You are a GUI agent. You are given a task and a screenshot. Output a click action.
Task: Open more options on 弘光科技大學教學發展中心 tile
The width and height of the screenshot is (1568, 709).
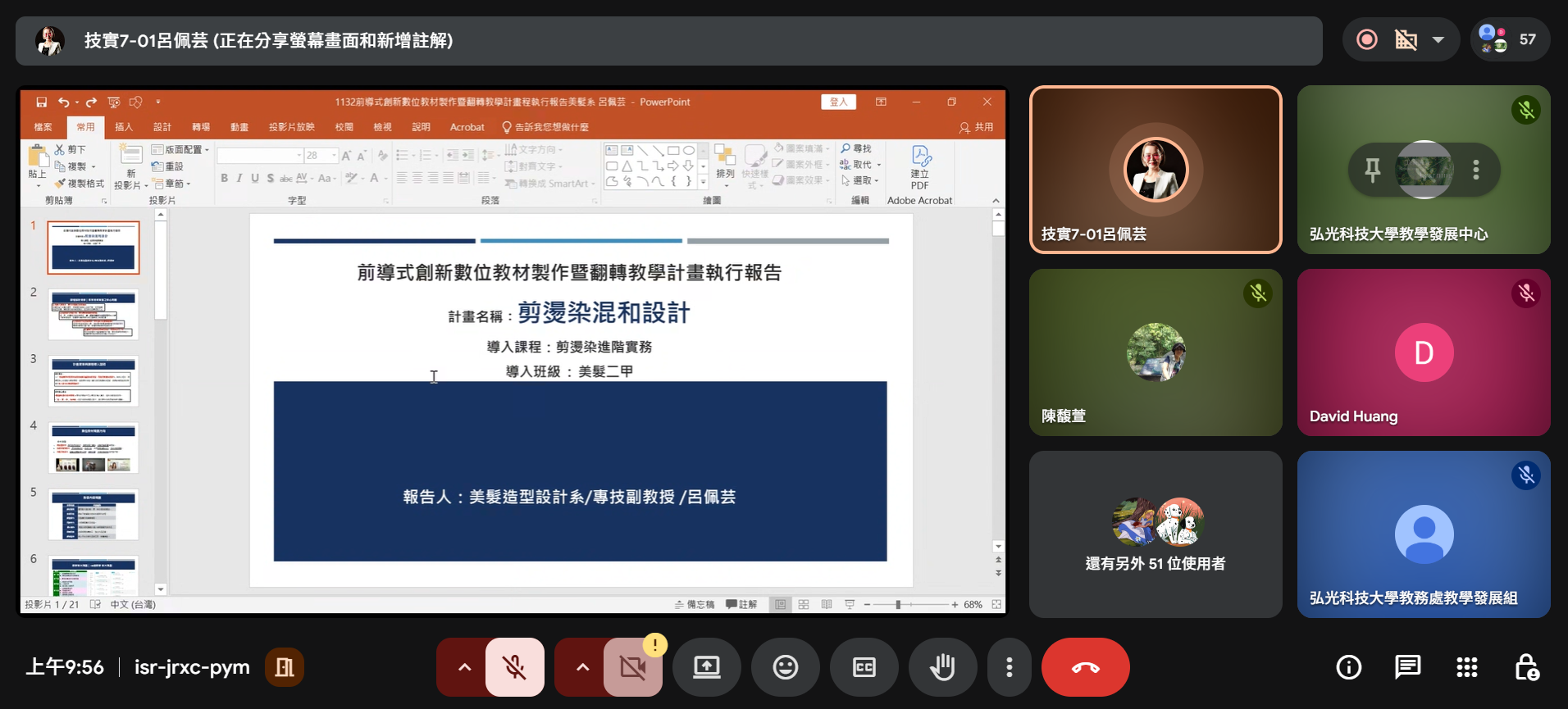1476,170
